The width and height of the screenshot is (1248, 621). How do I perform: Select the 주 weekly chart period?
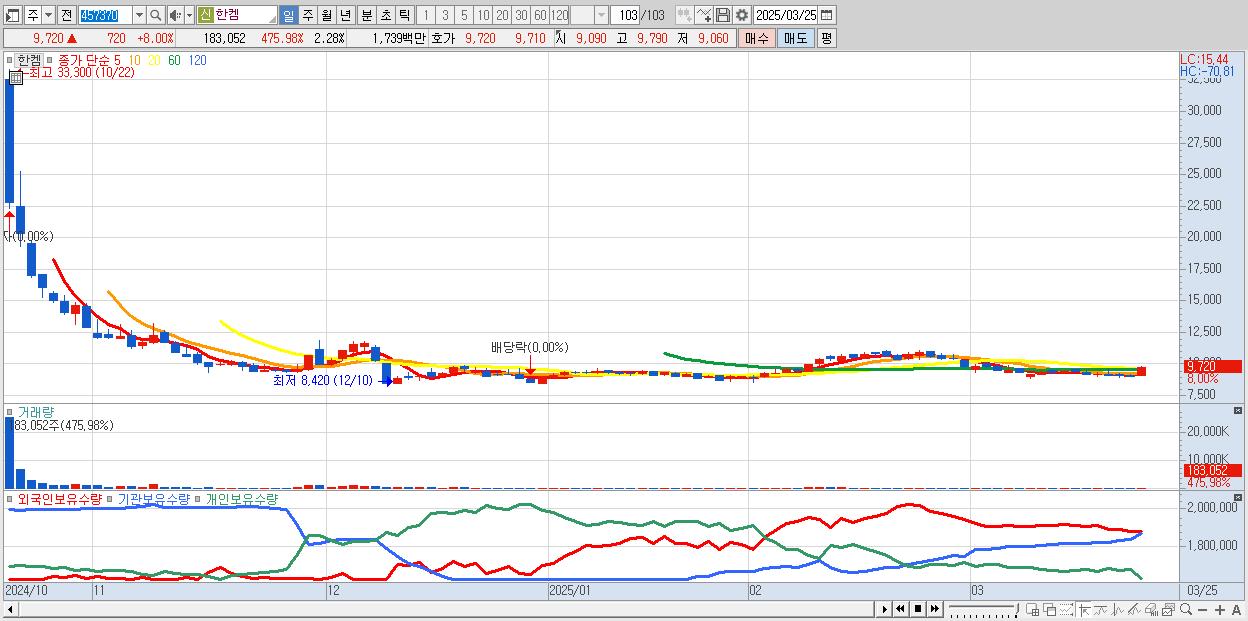click(x=307, y=15)
